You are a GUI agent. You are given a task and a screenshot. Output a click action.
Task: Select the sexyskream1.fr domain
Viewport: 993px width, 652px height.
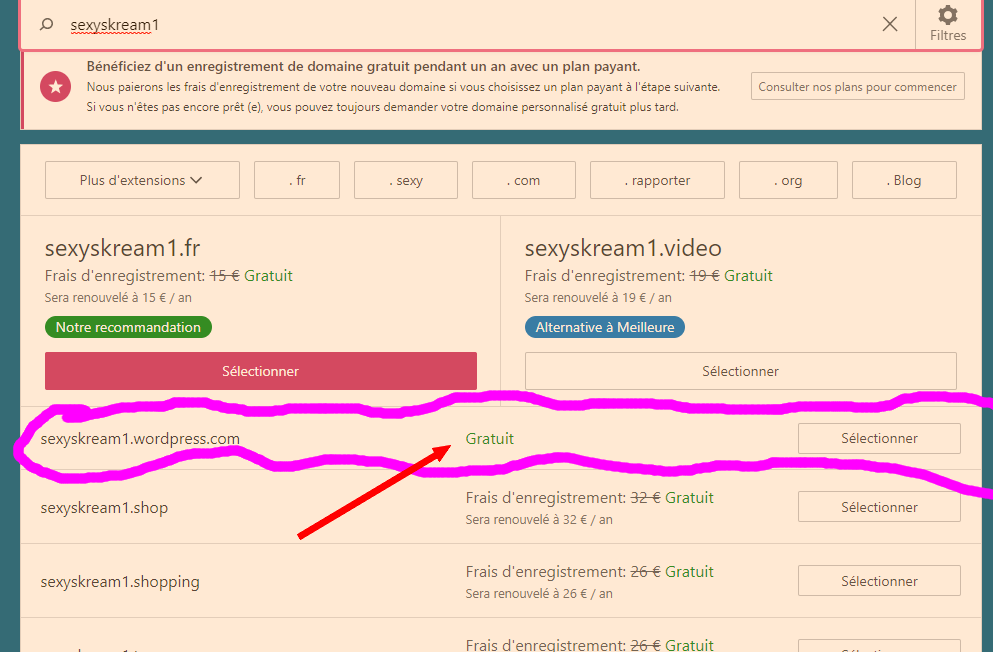(261, 371)
